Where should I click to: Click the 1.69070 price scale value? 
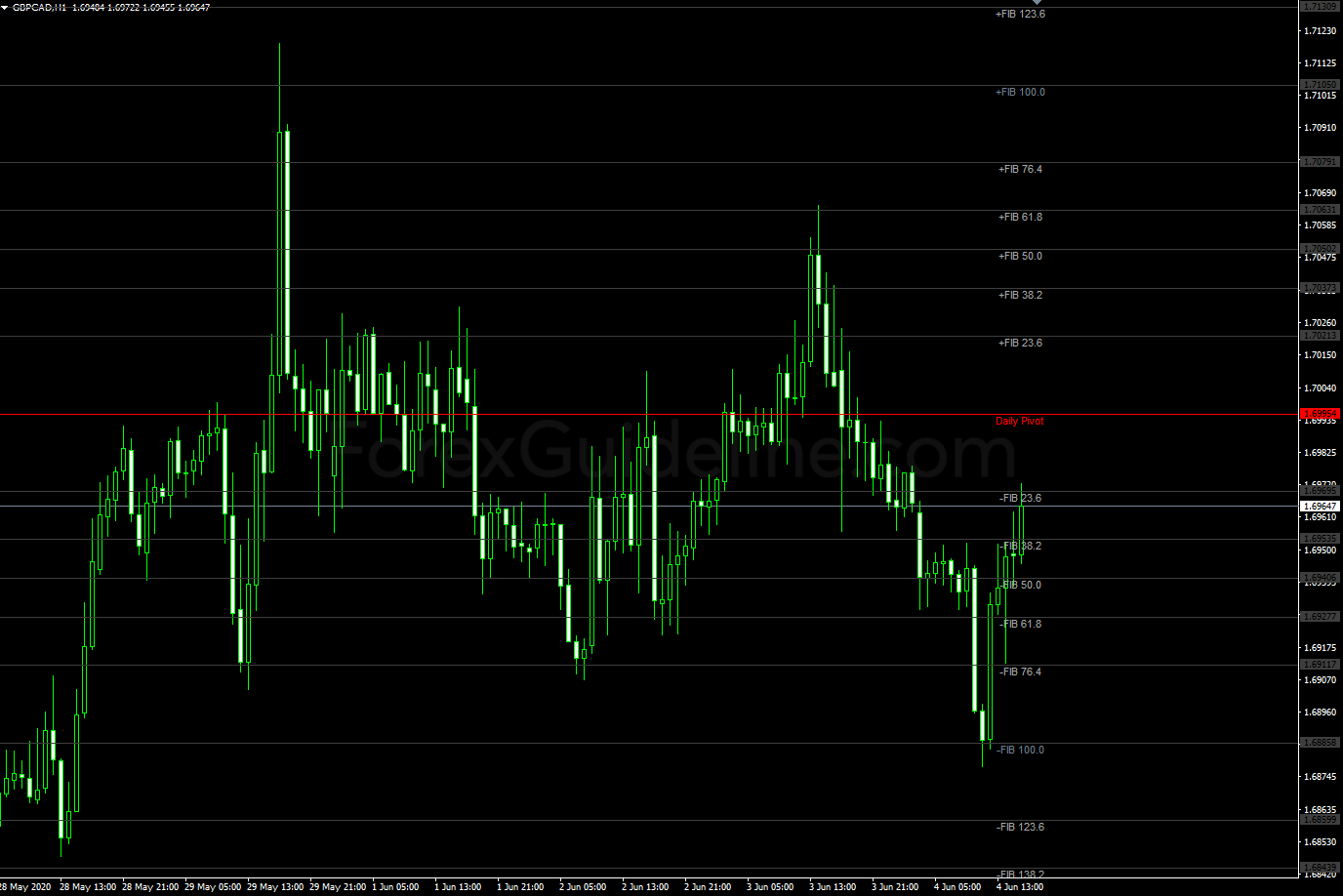click(x=1321, y=680)
